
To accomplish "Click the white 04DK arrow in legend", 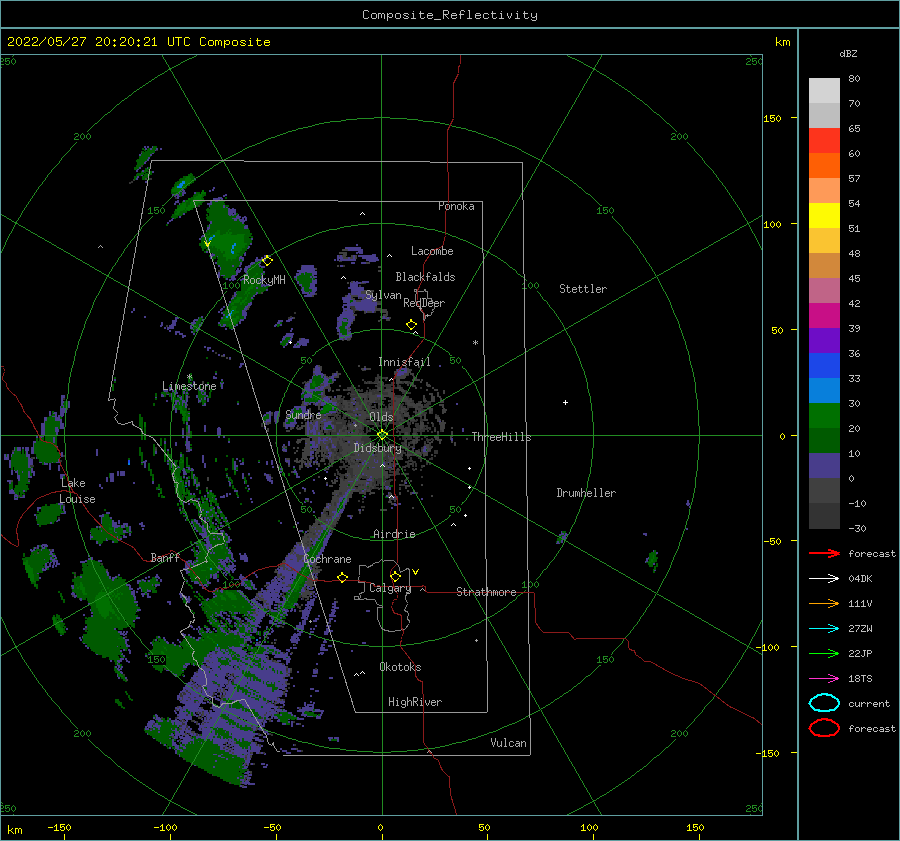I will pyautogui.click(x=824, y=579).
